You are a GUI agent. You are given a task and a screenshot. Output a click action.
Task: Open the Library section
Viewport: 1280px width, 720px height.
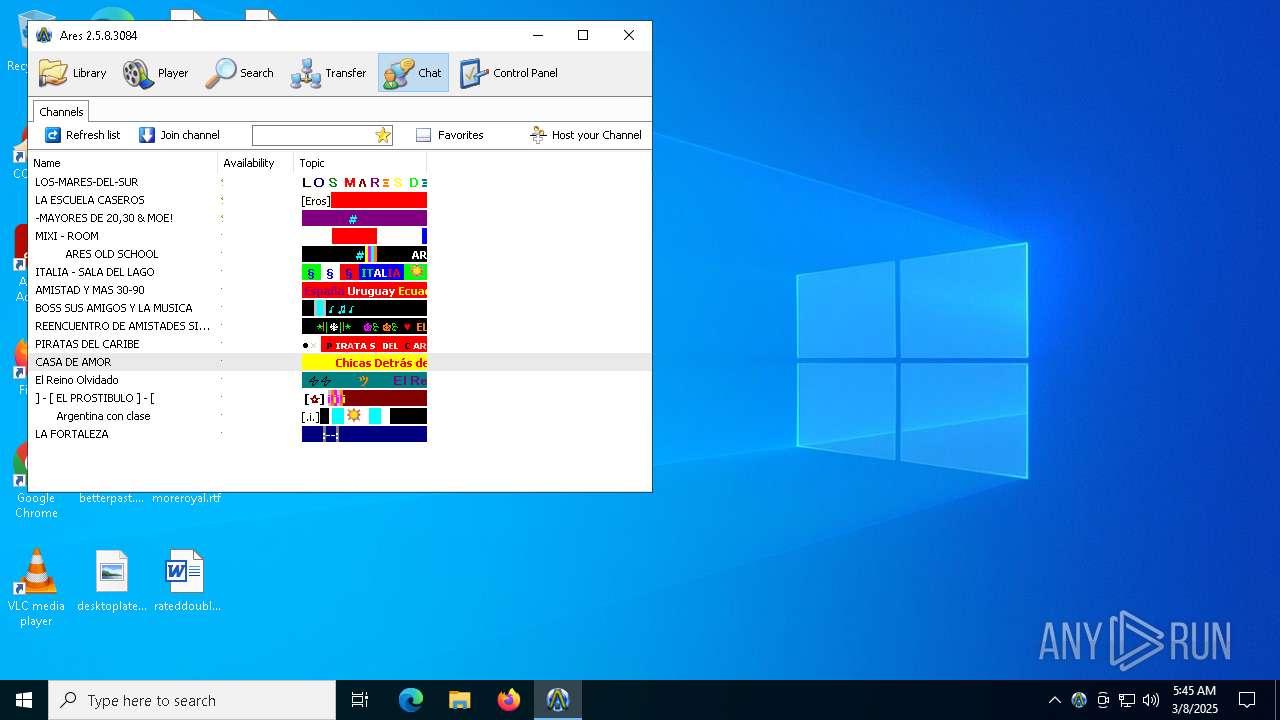point(72,73)
